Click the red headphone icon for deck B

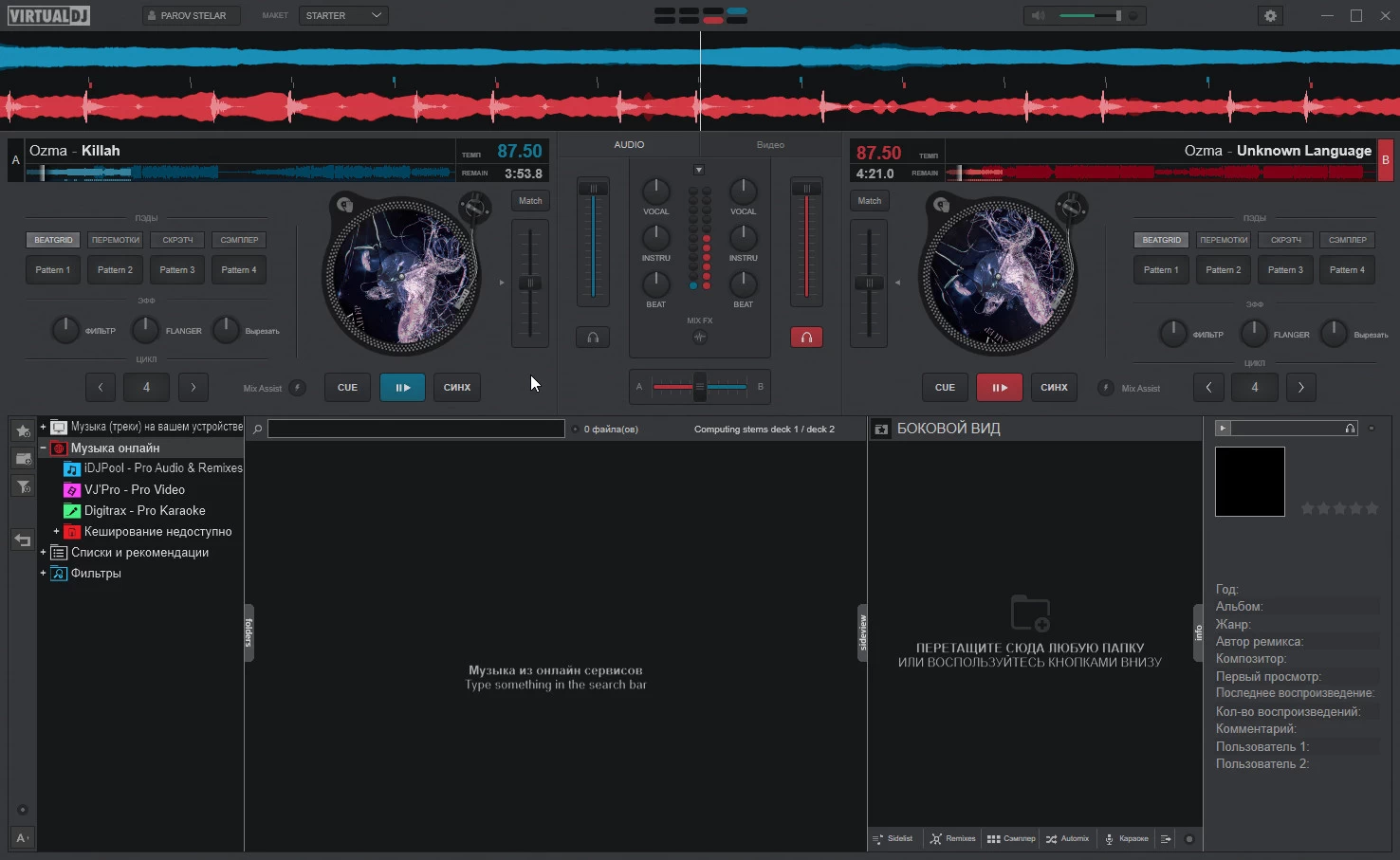(806, 338)
